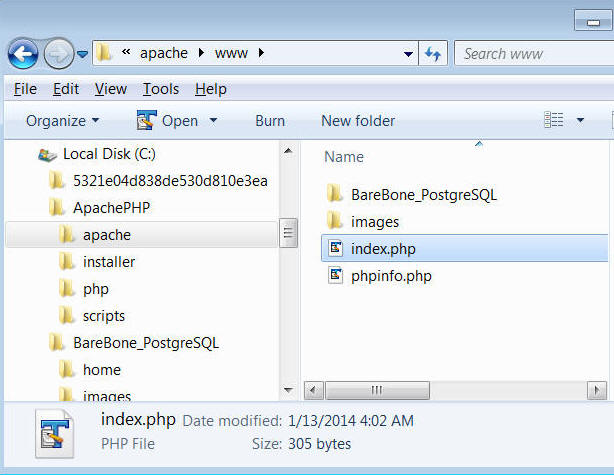Expand the arrow after 'apache' breadcrumb

pyautogui.click(x=201, y=52)
